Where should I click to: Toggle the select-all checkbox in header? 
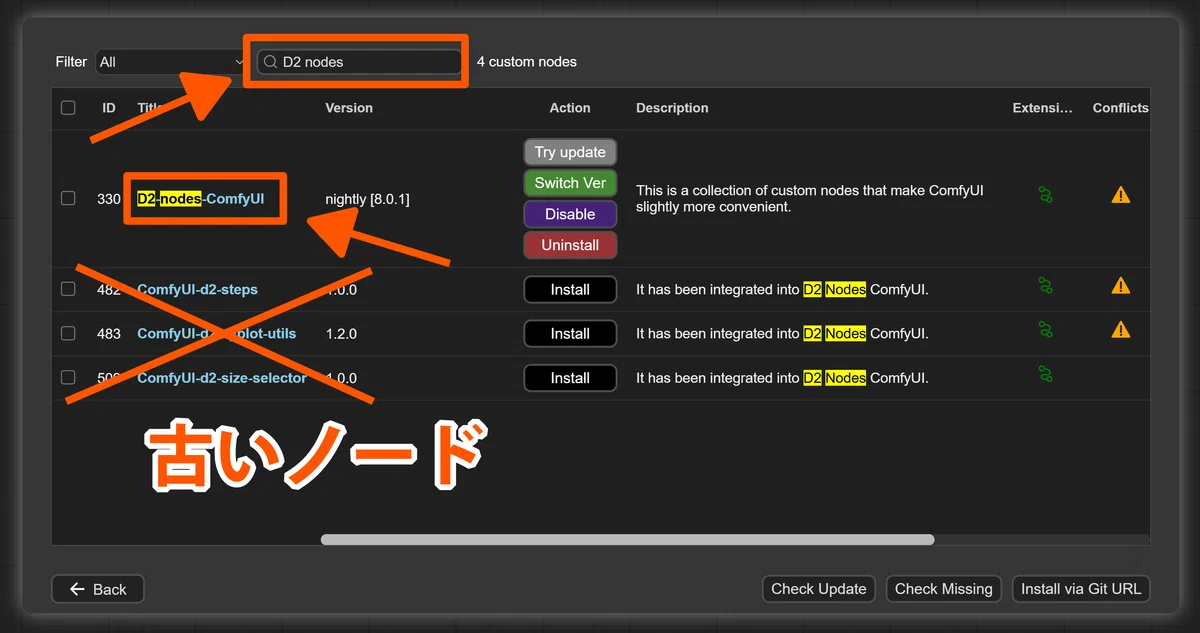tap(68, 108)
